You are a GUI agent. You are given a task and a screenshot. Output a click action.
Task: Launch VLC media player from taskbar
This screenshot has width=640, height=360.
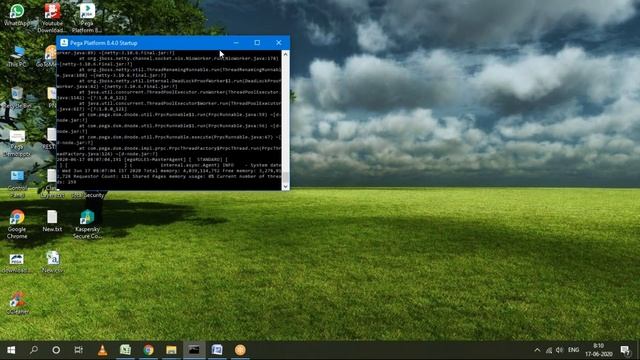102,350
